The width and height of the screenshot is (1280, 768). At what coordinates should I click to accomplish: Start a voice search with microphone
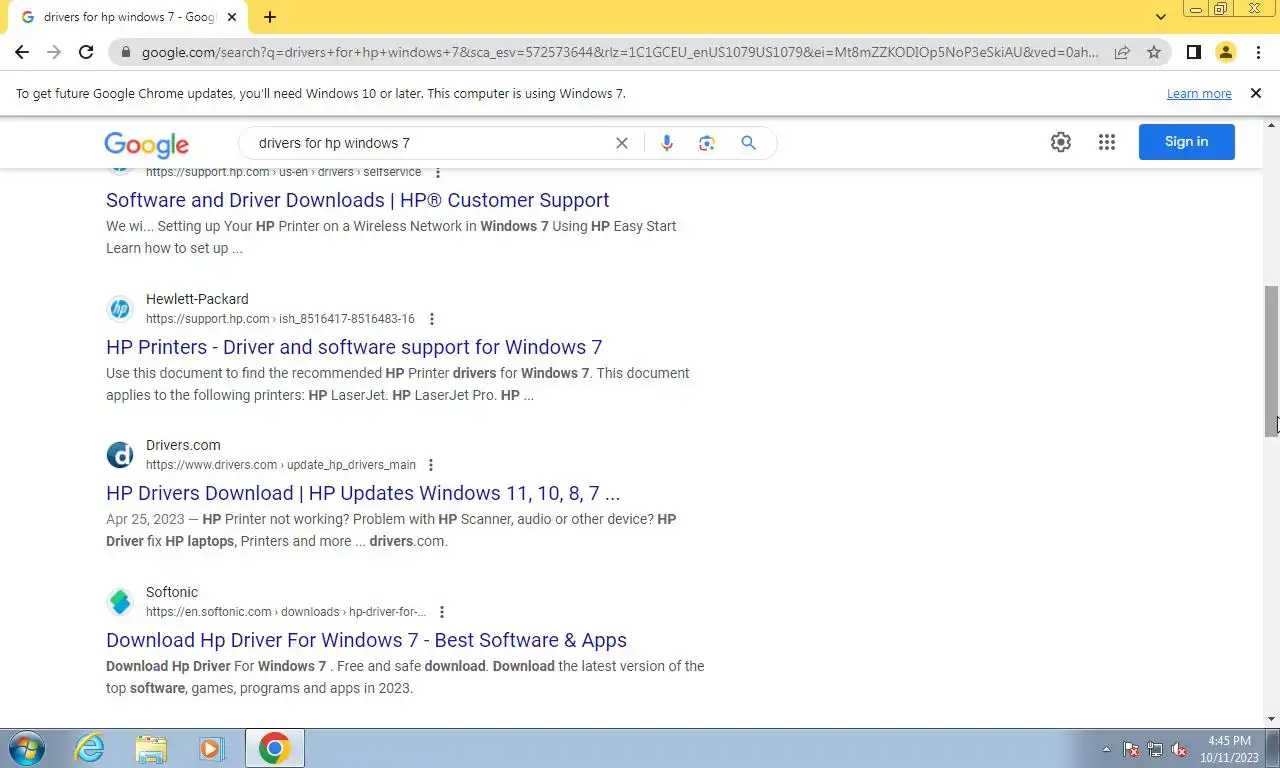point(667,143)
